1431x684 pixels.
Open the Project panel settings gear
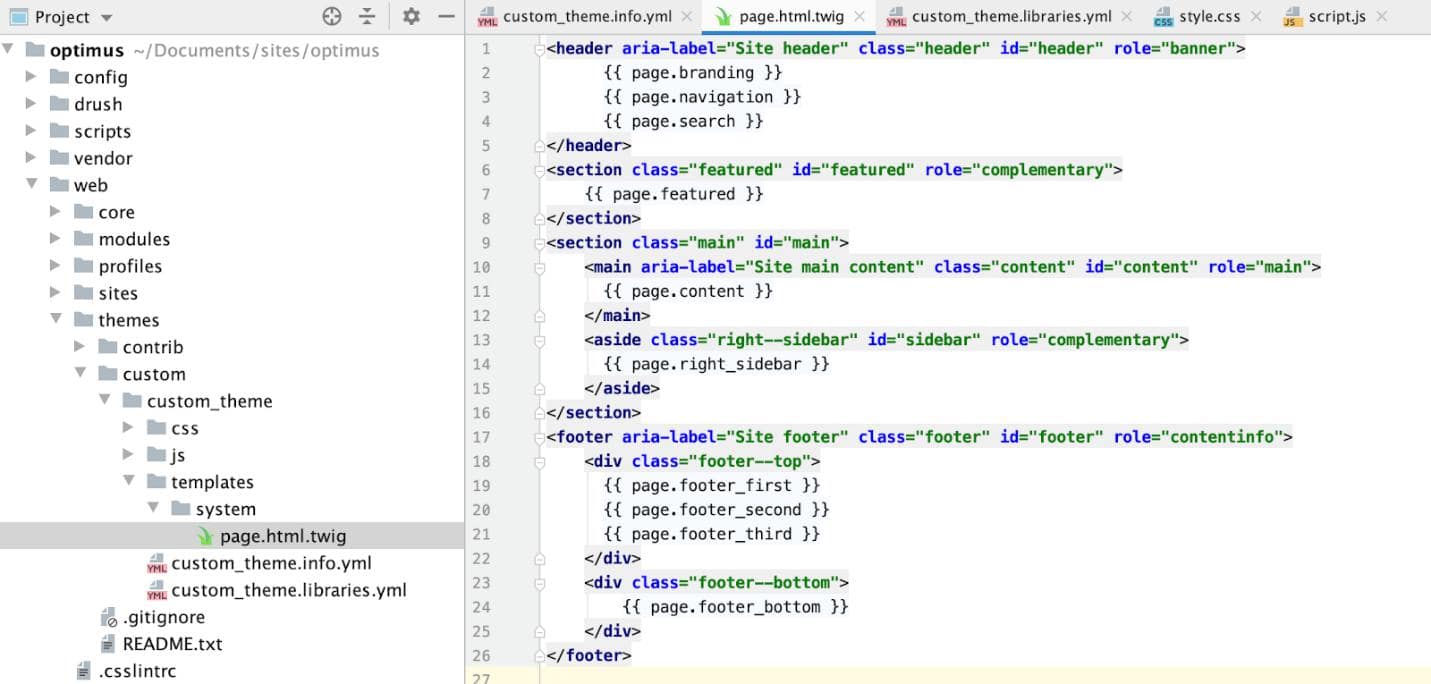coord(410,17)
